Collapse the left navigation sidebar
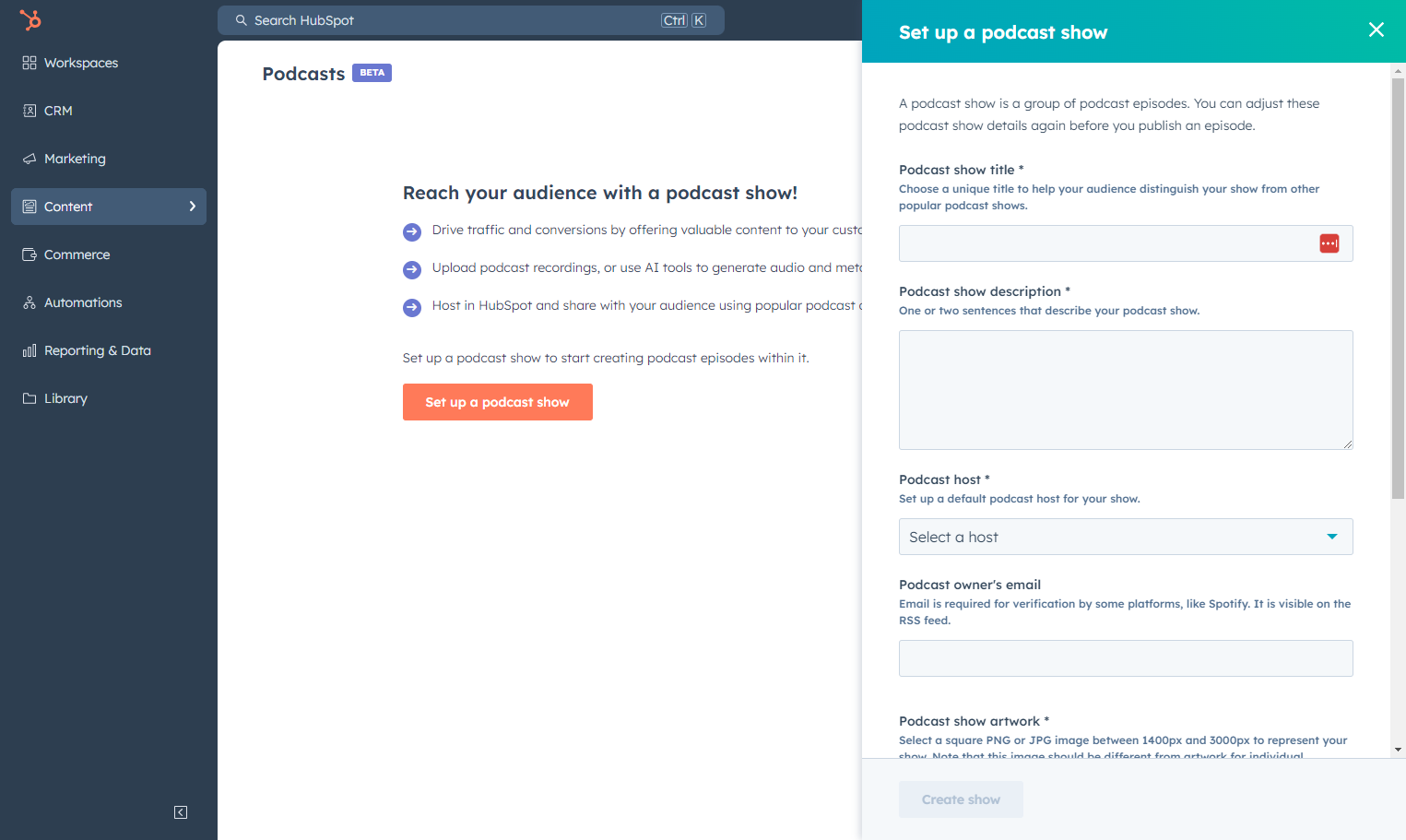The width and height of the screenshot is (1406, 840). (x=181, y=812)
